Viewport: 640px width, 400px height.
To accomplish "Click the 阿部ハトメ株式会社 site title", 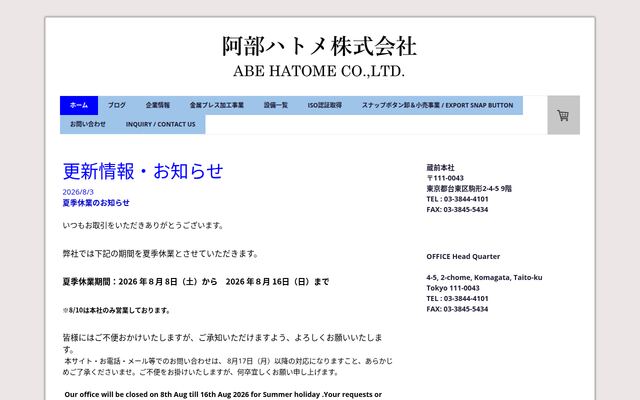I will 319,46.
